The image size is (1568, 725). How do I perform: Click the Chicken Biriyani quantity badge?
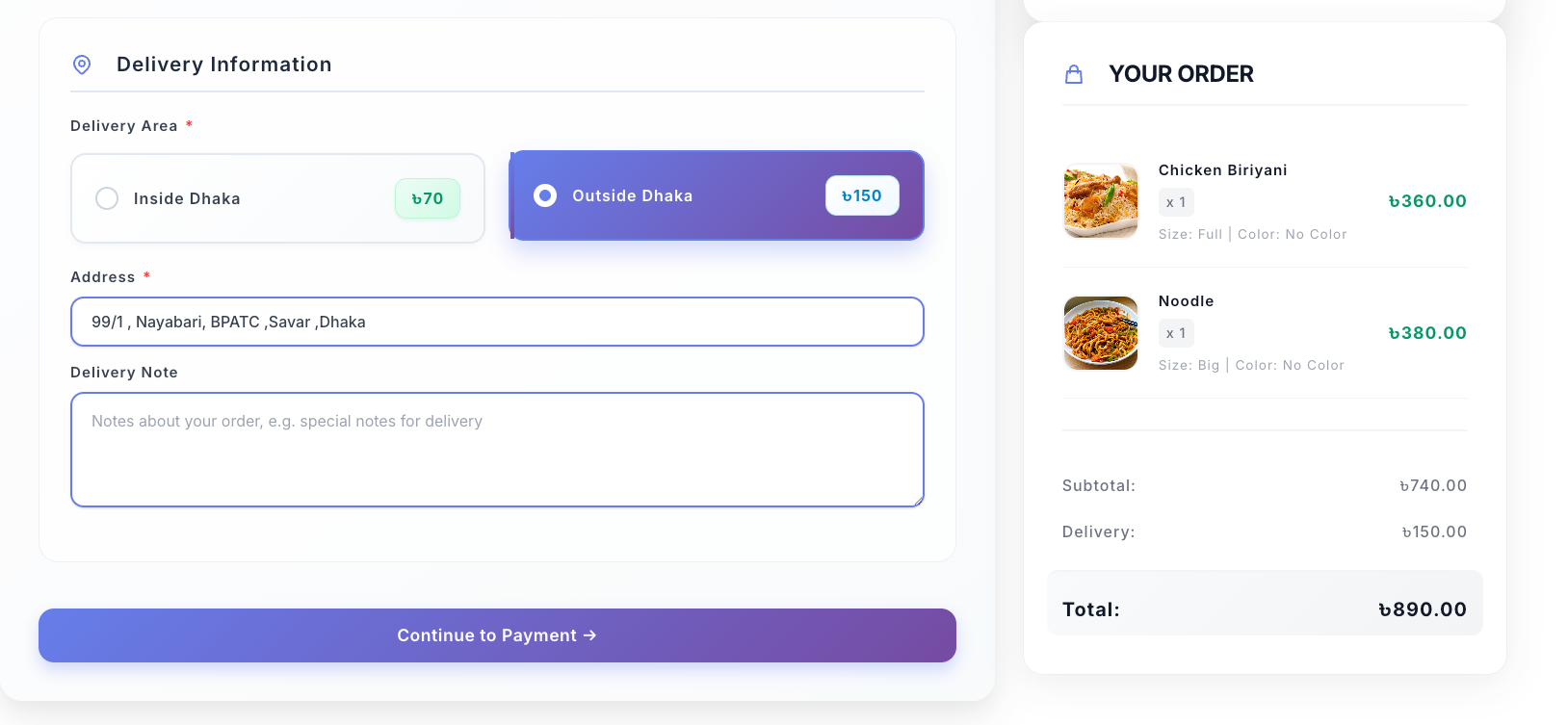1176,202
